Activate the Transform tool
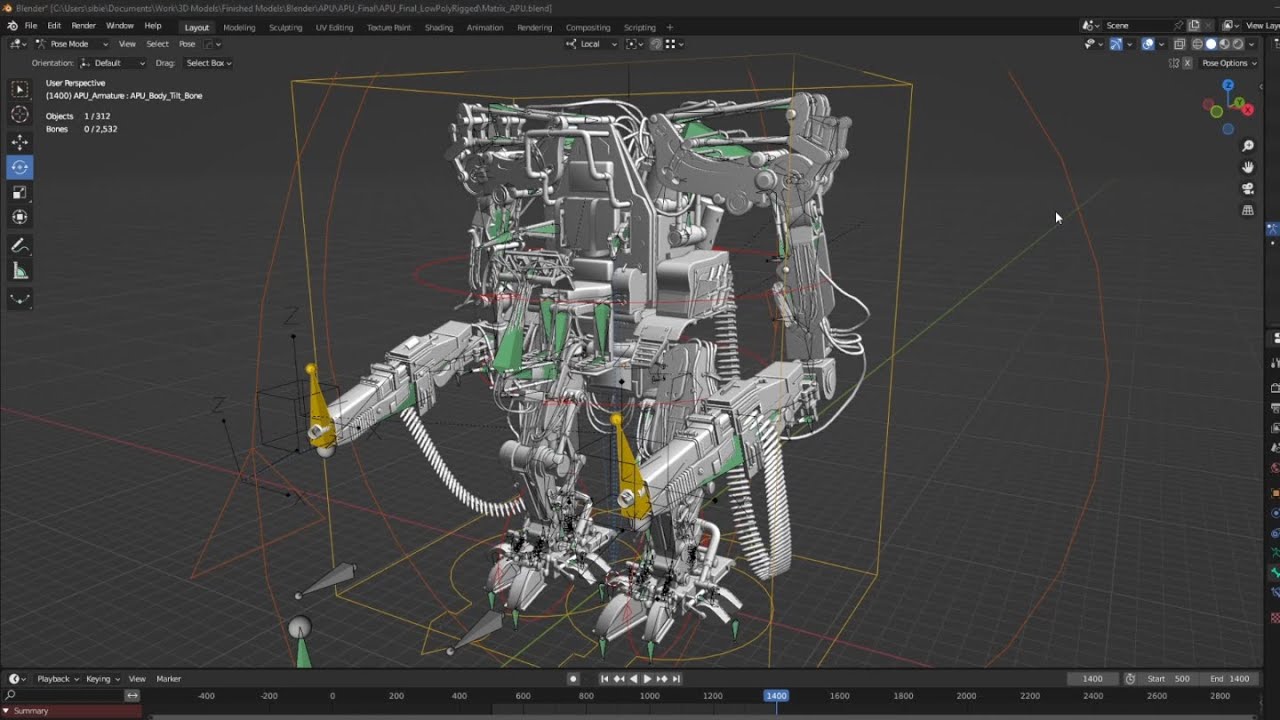Viewport: 1280px width, 720px height. (x=20, y=217)
